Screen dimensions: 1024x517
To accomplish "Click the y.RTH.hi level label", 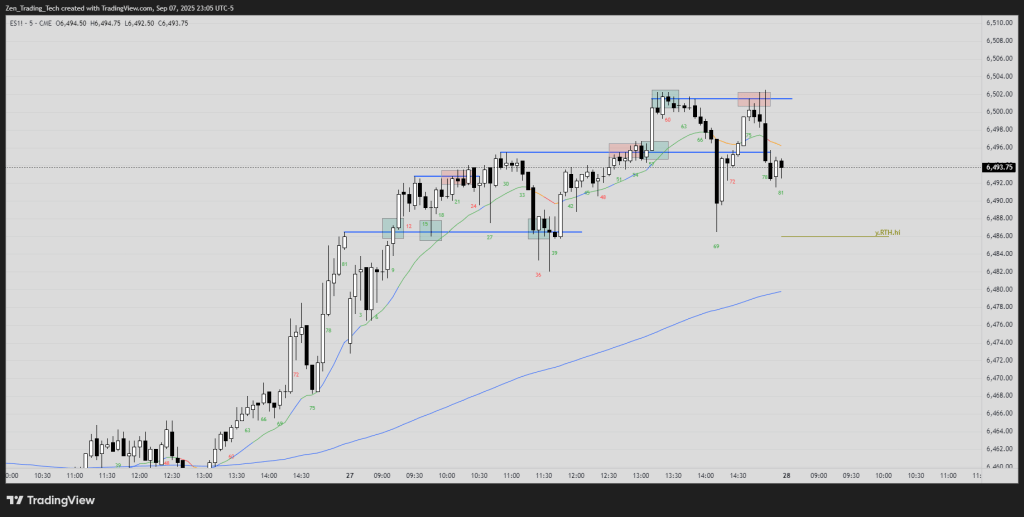I will [889, 231].
